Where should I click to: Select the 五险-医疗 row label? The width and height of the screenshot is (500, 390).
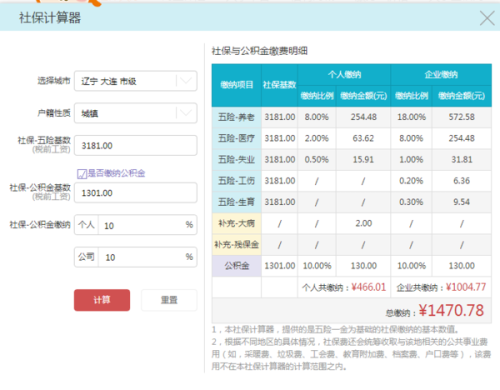click(236, 138)
